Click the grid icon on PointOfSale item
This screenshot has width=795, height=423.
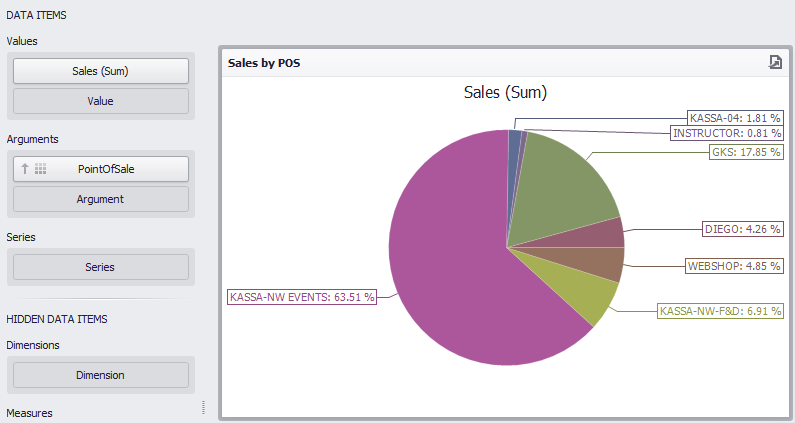tap(40, 169)
